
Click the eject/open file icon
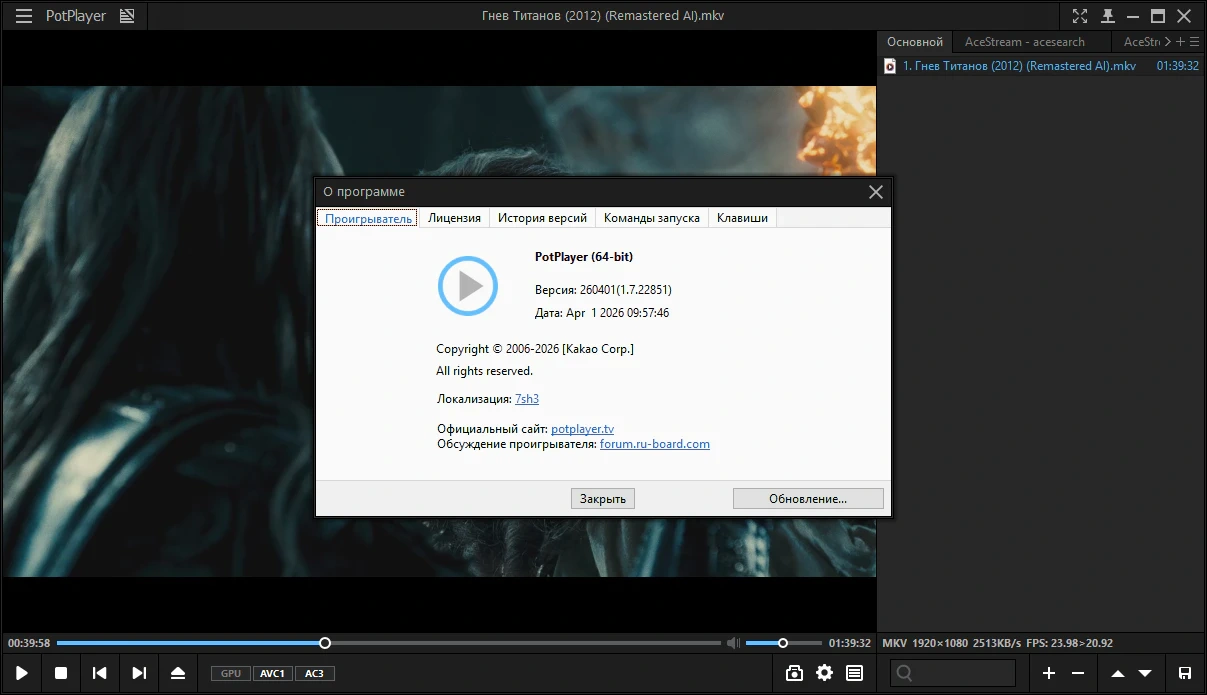click(178, 673)
